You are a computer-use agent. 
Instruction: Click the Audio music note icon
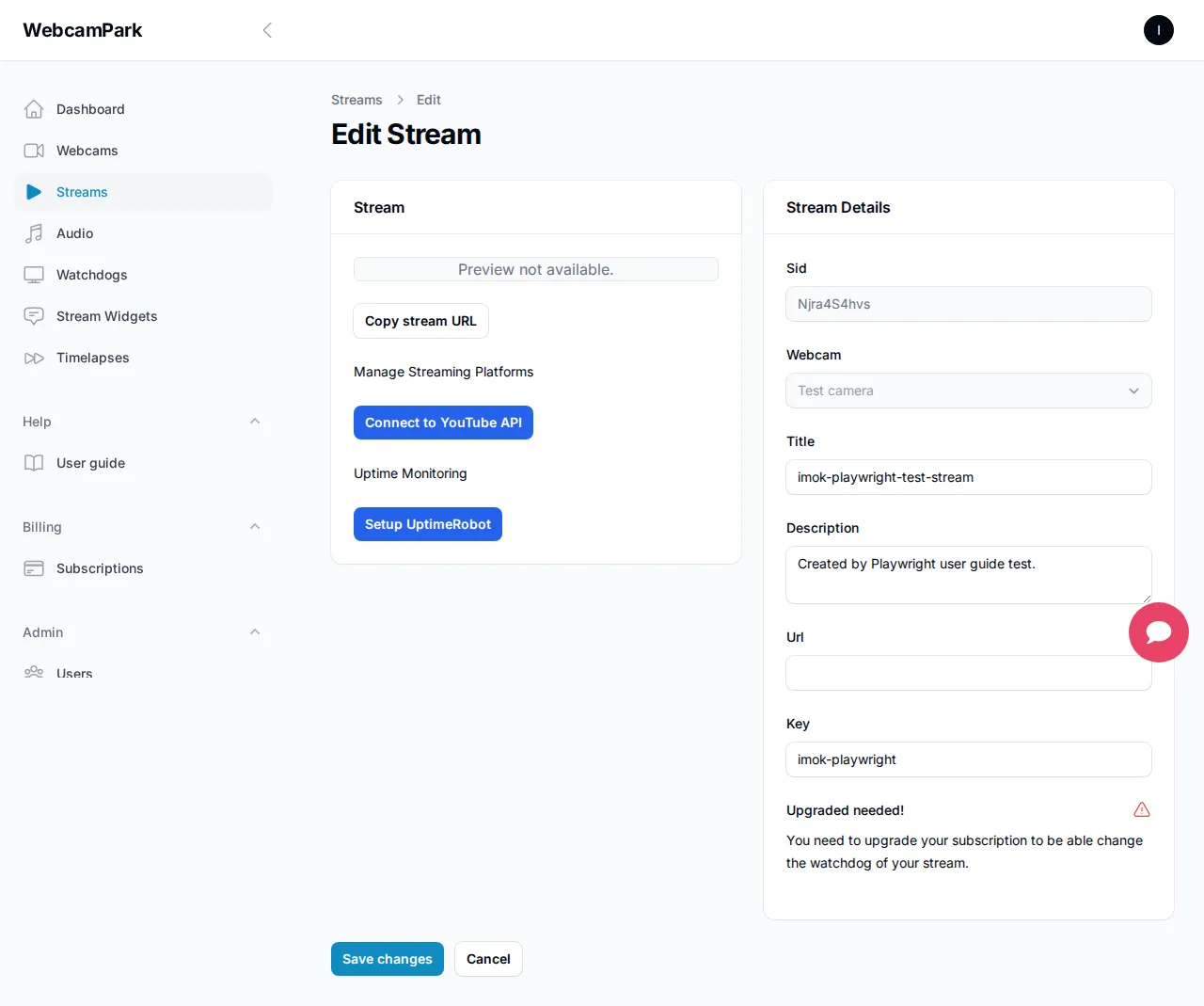point(34,233)
